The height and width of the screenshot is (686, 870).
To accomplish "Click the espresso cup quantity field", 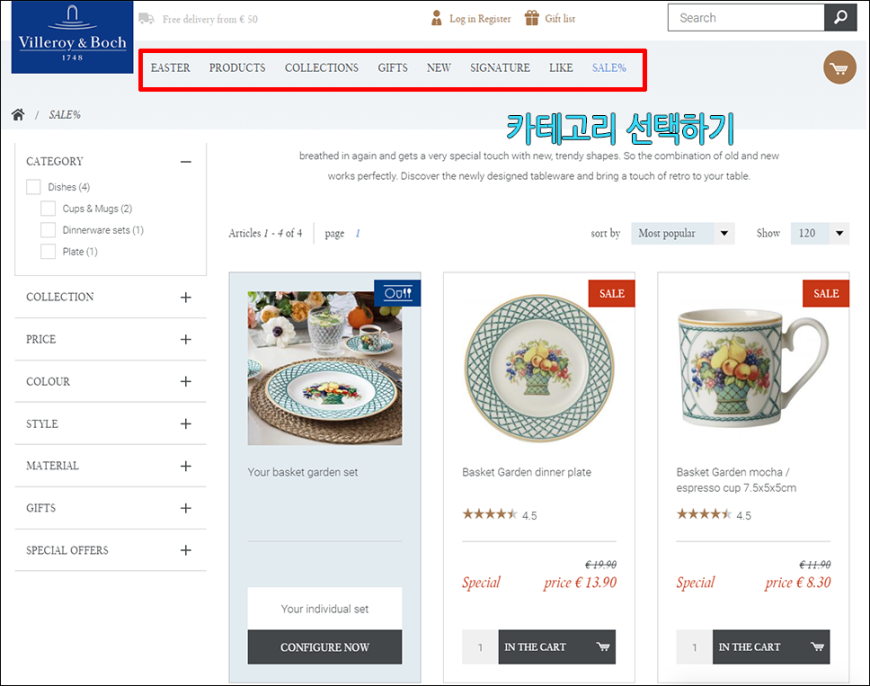I will click(x=695, y=647).
